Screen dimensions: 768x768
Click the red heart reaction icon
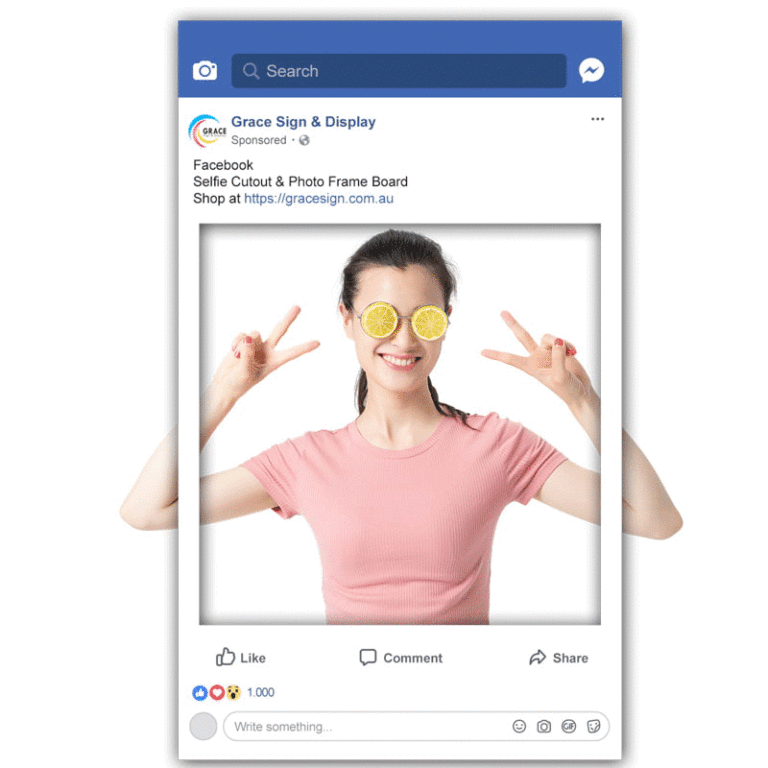tap(217, 693)
